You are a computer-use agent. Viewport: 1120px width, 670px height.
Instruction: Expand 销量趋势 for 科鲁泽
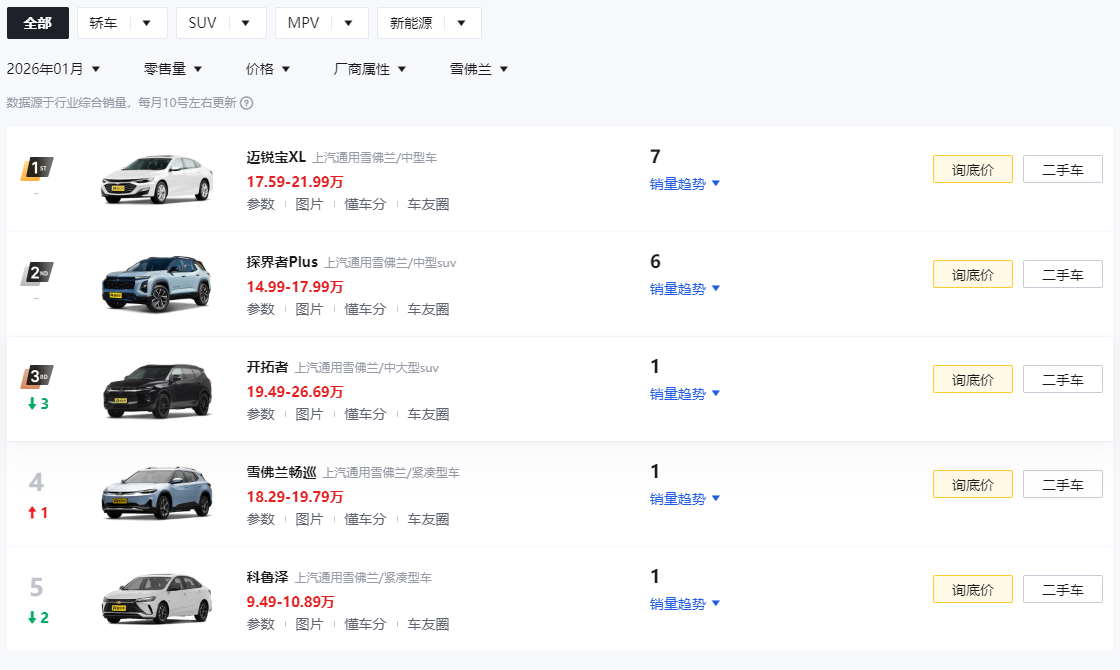coord(685,604)
